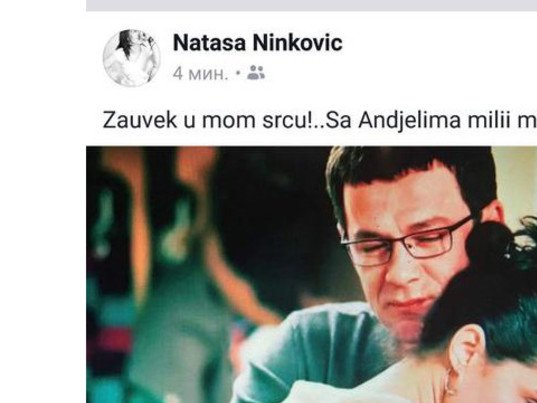Select the word "Ninkovic" in the author name

tap(298, 43)
